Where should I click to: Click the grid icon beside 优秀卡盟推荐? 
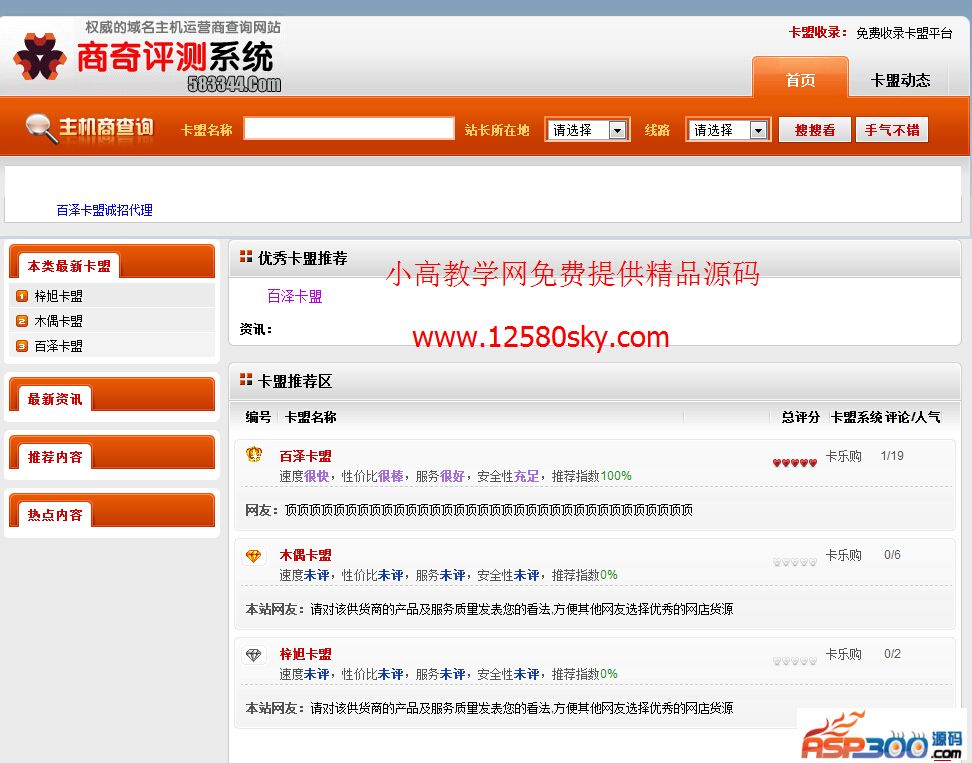coord(246,257)
